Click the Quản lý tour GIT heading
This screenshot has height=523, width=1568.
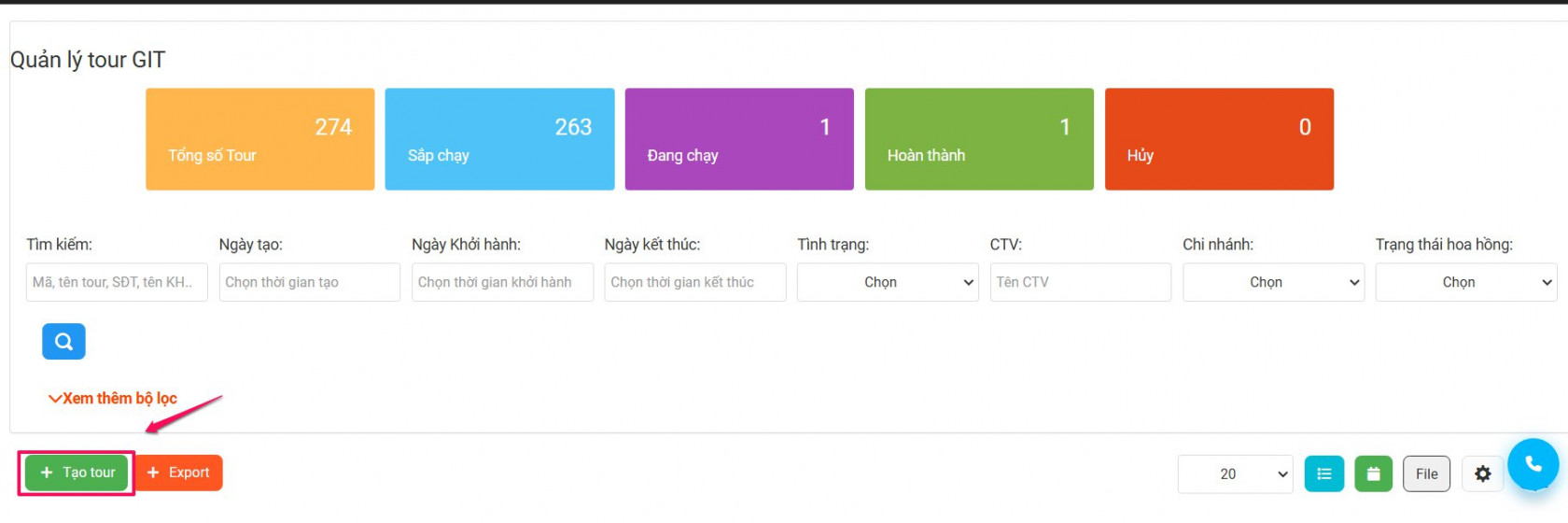point(88,60)
